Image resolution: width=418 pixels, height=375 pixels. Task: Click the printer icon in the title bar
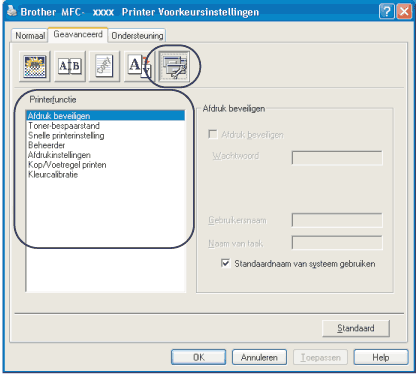(12, 11)
